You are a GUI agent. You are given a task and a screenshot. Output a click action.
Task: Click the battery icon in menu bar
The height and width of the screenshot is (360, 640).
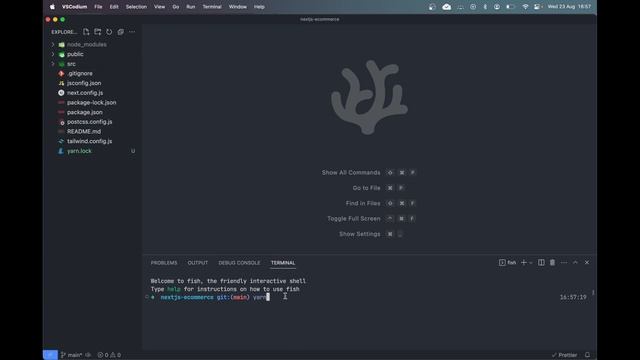coord(510,7)
